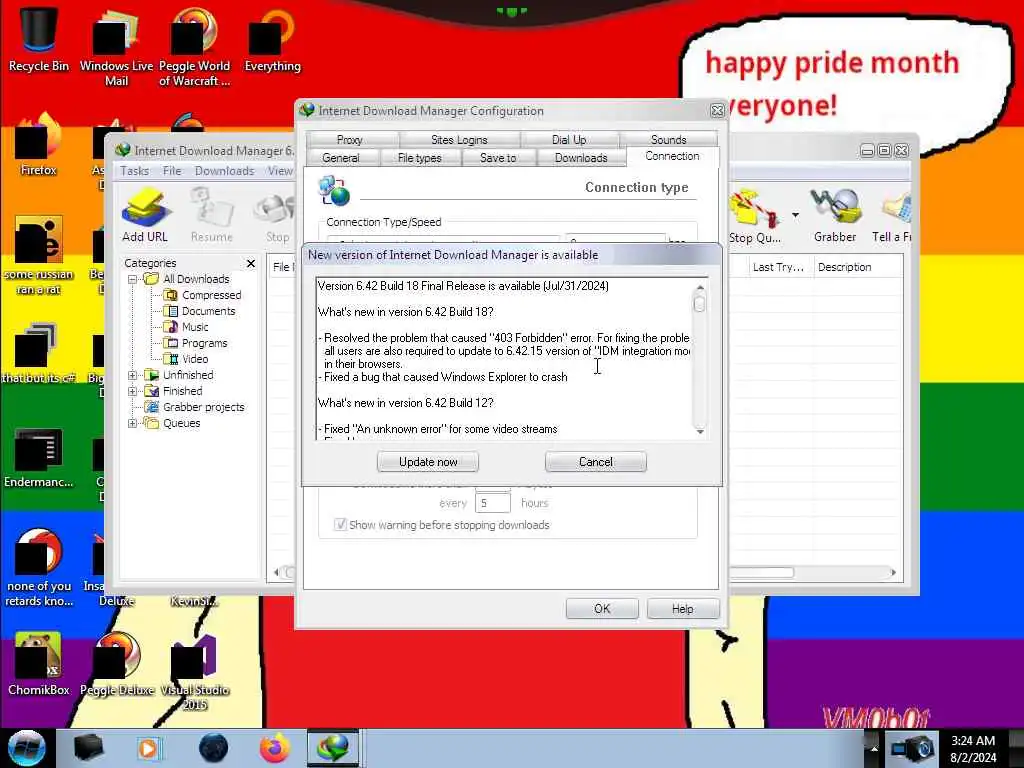Click download list horizontal scrollbar right arrow
The height and width of the screenshot is (768, 1024).
[893, 573]
